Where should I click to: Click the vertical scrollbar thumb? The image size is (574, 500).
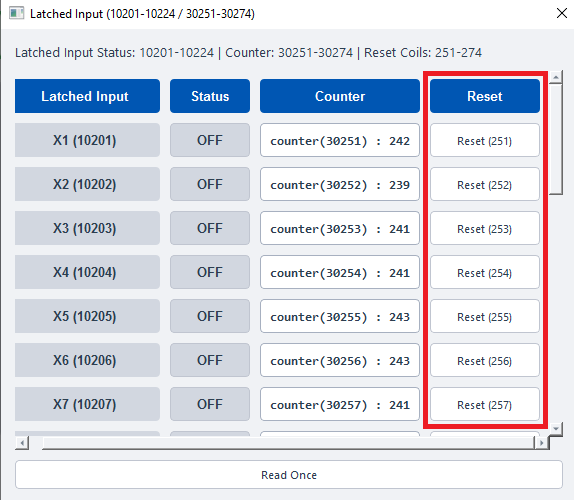[x=556, y=139]
